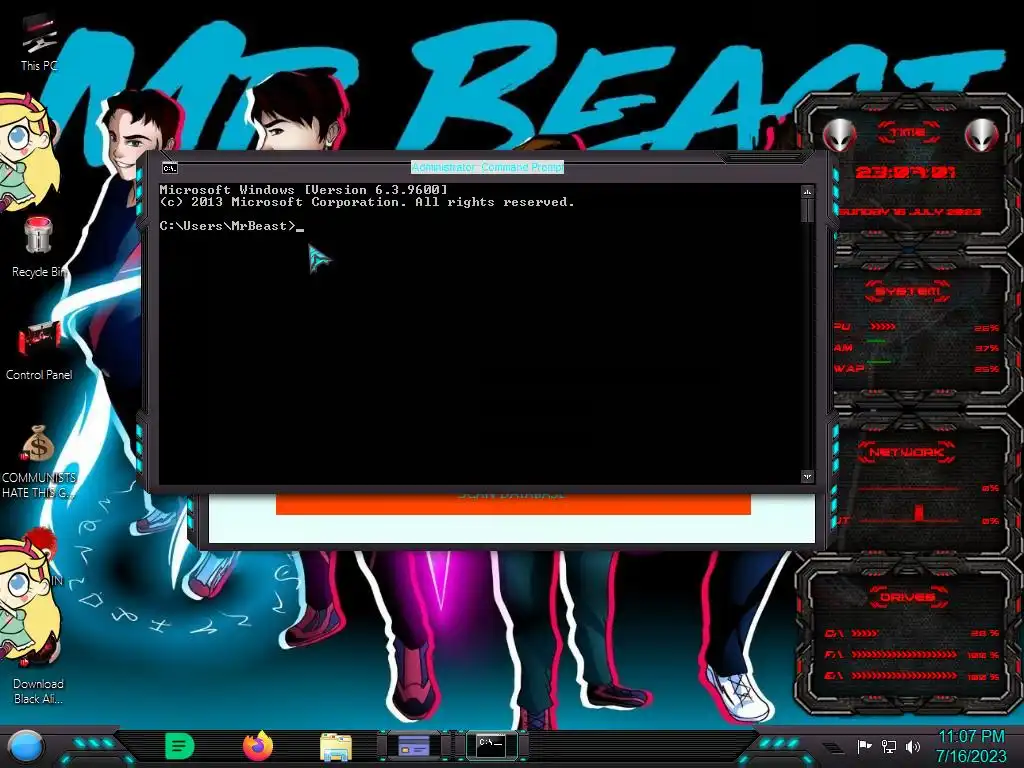Click the C:\Users\MrBeast prompt line
This screenshot has height=768, width=1024.
tap(232, 226)
